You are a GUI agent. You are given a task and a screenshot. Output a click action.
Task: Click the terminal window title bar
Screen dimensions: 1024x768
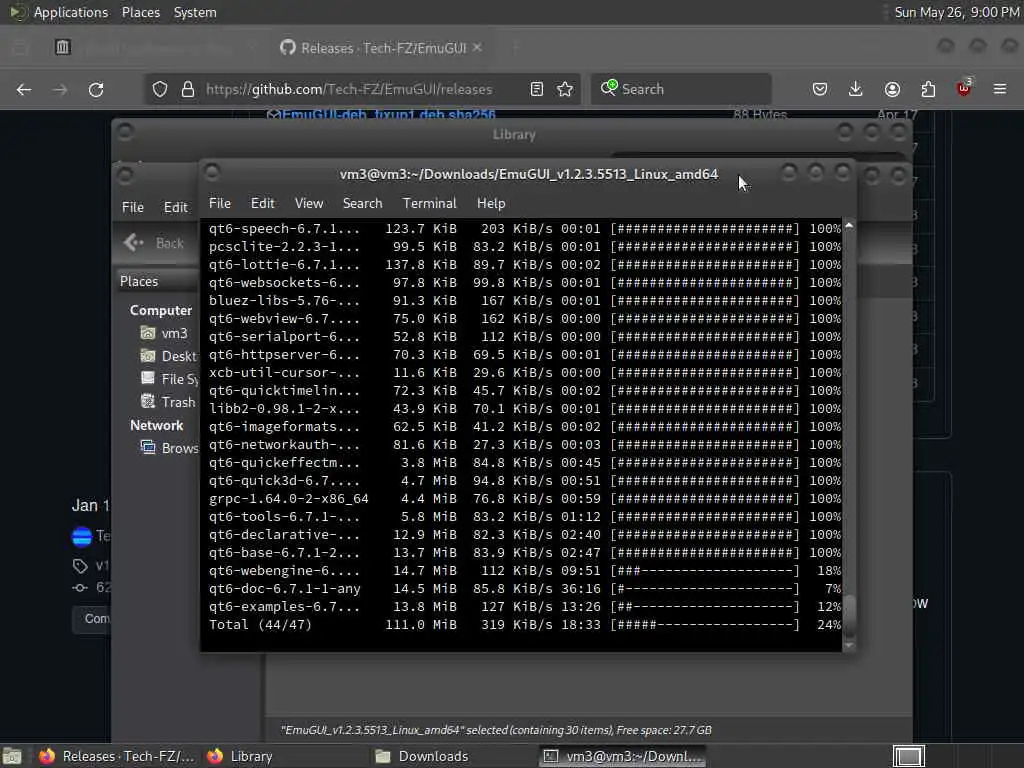point(528,174)
